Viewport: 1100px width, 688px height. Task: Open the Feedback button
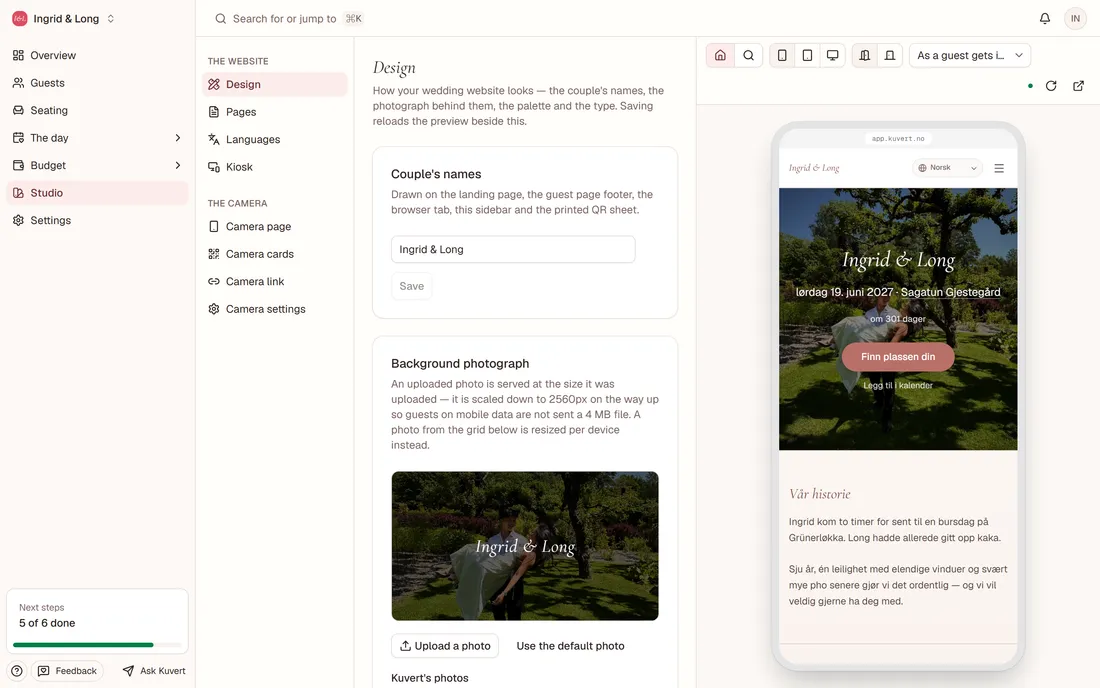[x=67, y=670]
